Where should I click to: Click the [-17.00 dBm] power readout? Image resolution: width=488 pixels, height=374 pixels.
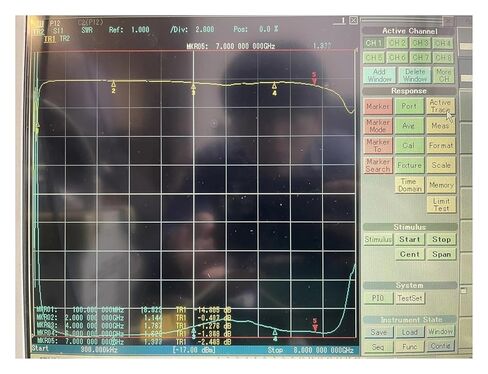194,350
